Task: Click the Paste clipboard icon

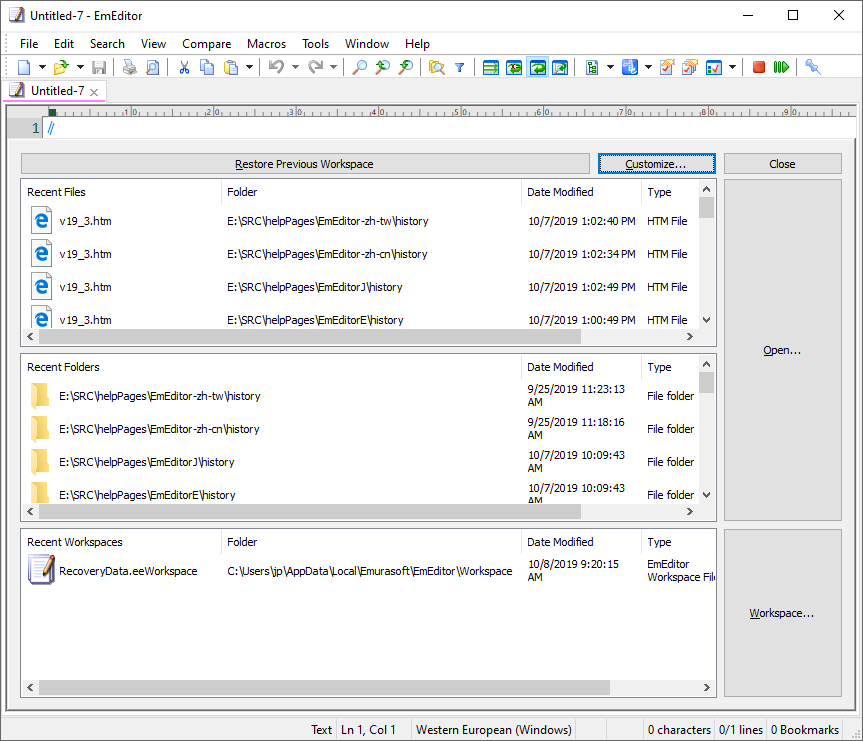Action: click(231, 67)
